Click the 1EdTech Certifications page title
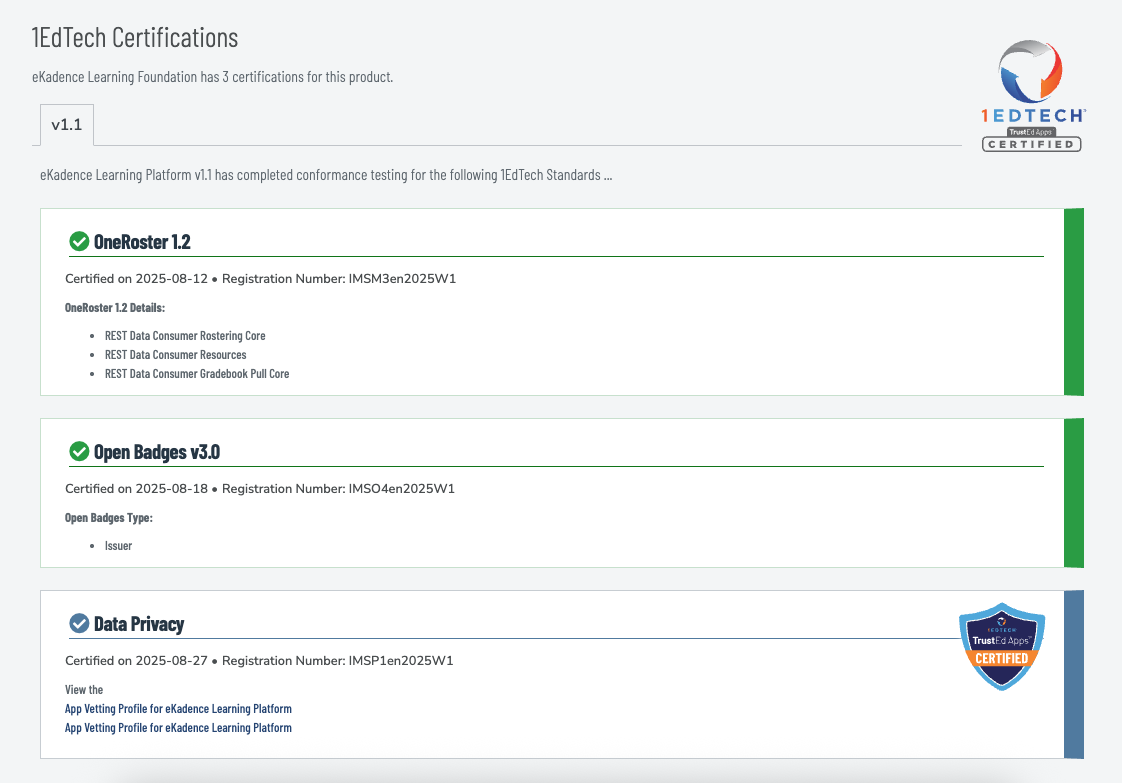This screenshot has width=1122, height=783. click(135, 38)
